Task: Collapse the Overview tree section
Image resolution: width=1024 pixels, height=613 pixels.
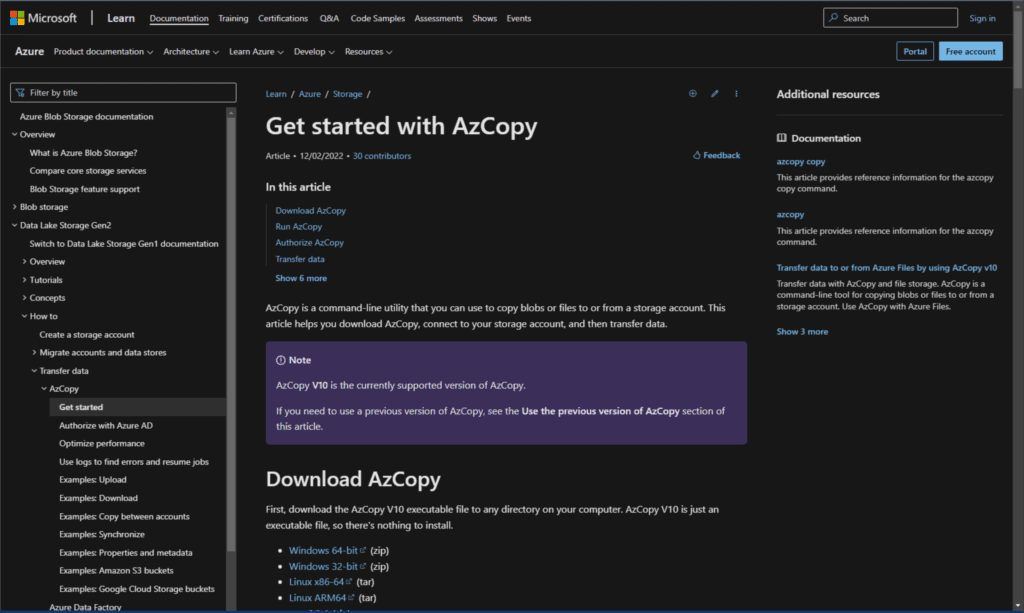Action: pos(14,134)
